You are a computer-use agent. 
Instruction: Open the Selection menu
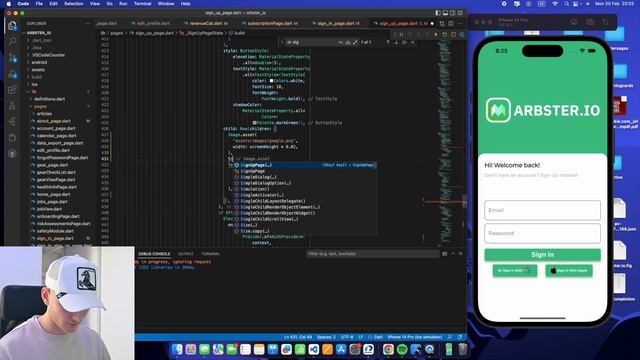[x=74, y=4]
